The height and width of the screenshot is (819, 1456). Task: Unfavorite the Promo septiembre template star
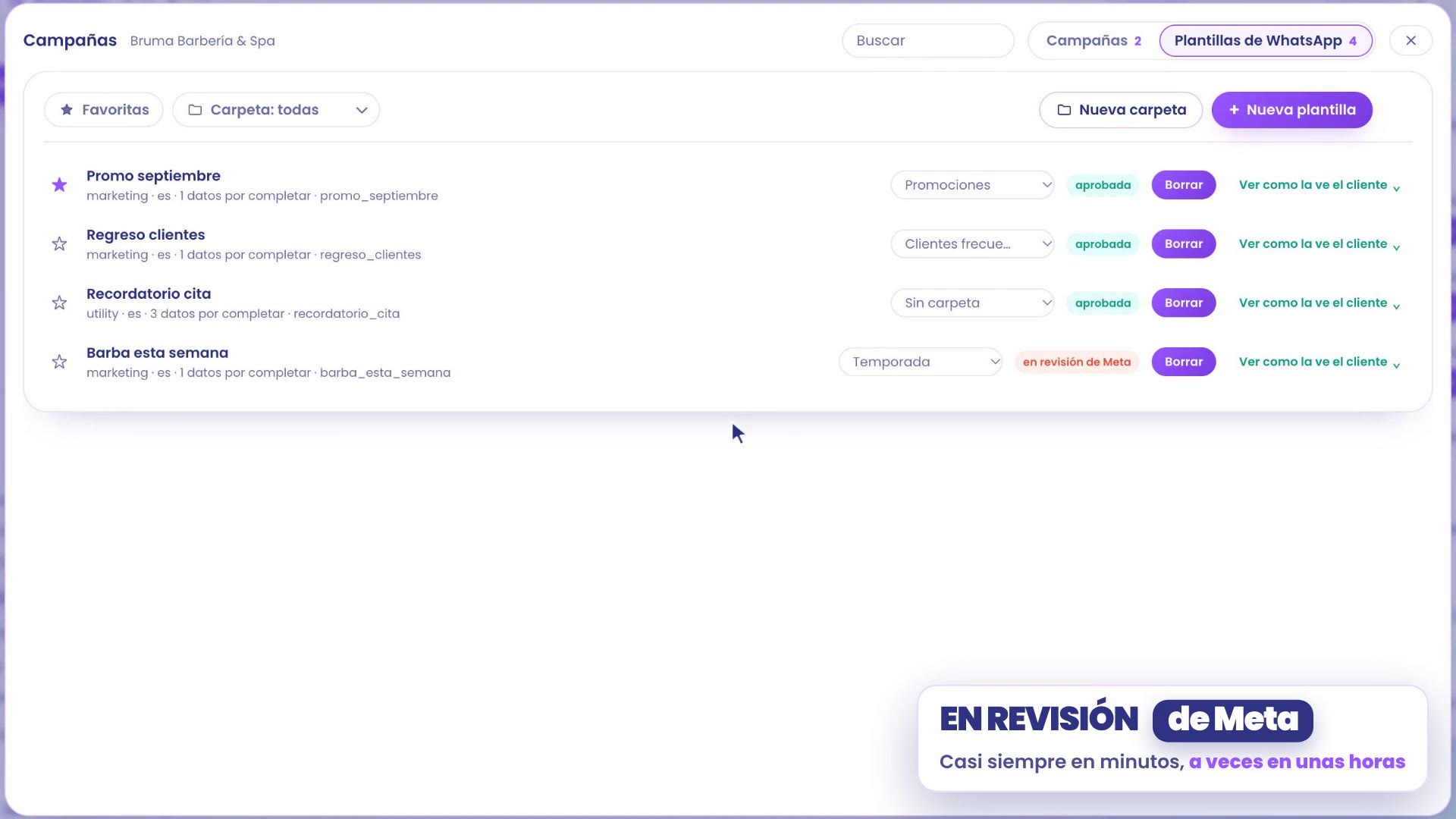(59, 185)
